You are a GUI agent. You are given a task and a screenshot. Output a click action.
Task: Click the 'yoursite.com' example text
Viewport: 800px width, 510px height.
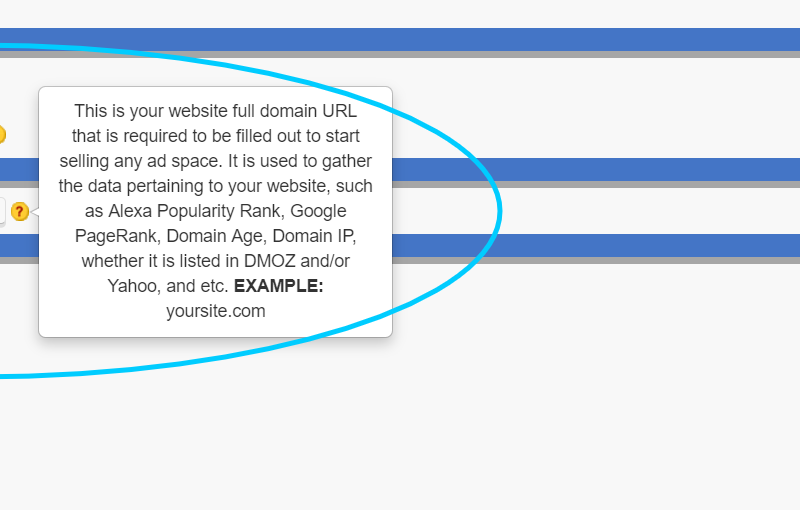click(x=215, y=311)
